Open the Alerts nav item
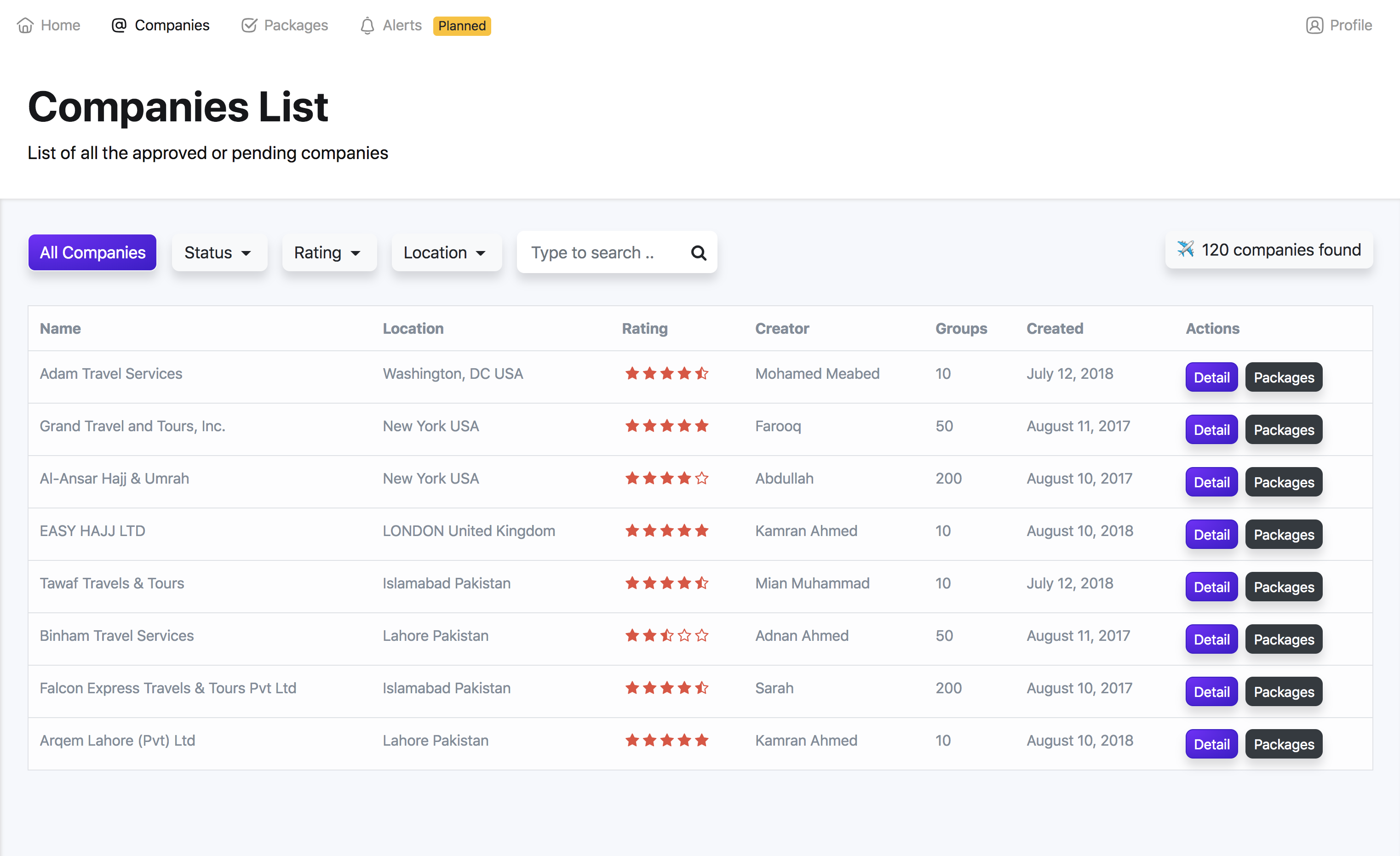This screenshot has width=1400, height=856. [402, 26]
